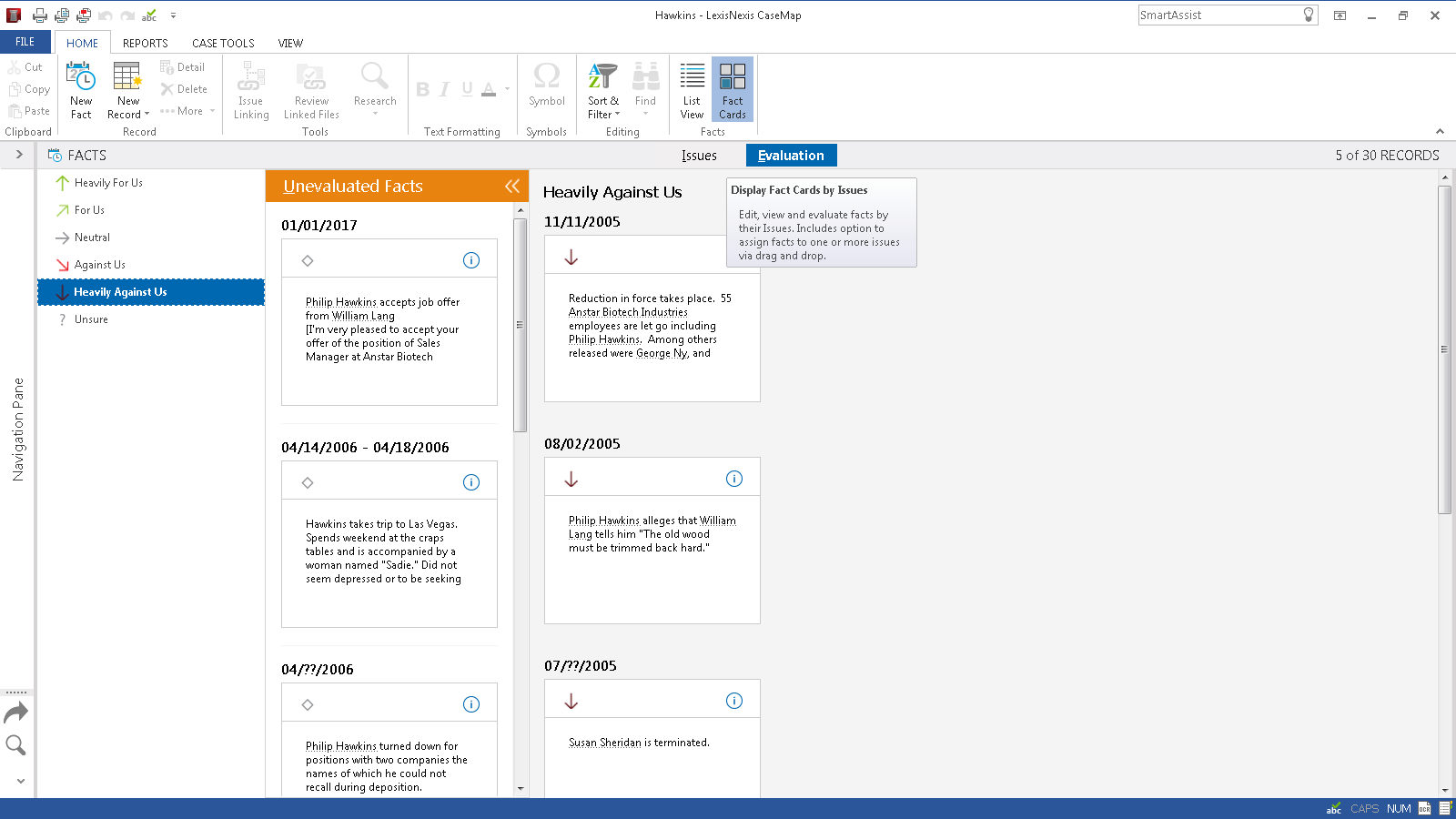Image resolution: width=1456 pixels, height=819 pixels.
Task: Toggle bold text formatting
Action: click(422, 88)
